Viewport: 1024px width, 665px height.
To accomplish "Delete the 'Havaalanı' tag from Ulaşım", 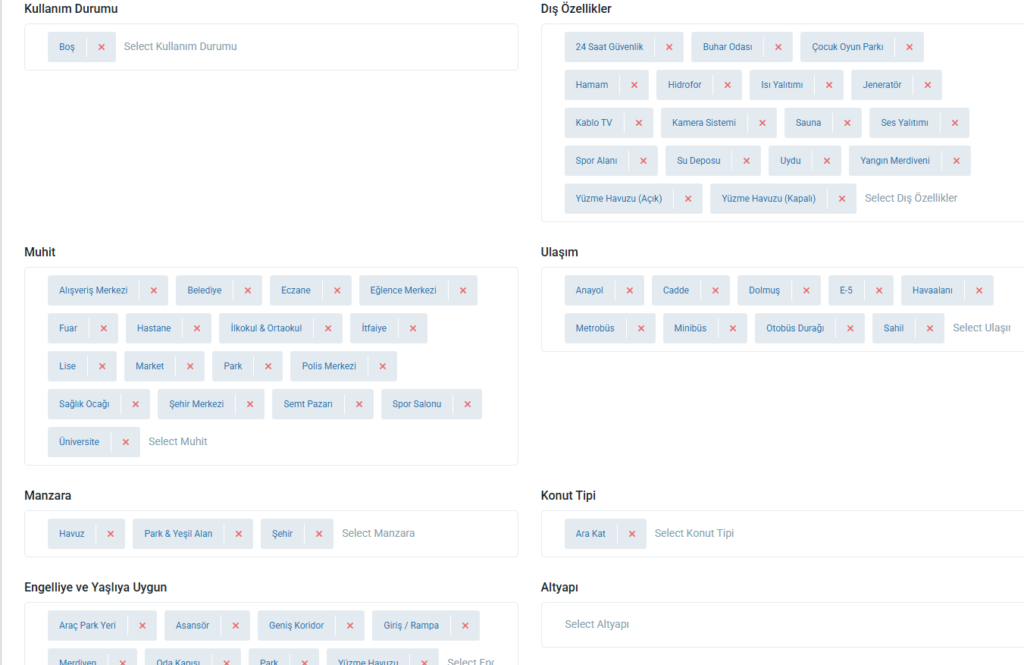I will coord(979,291).
